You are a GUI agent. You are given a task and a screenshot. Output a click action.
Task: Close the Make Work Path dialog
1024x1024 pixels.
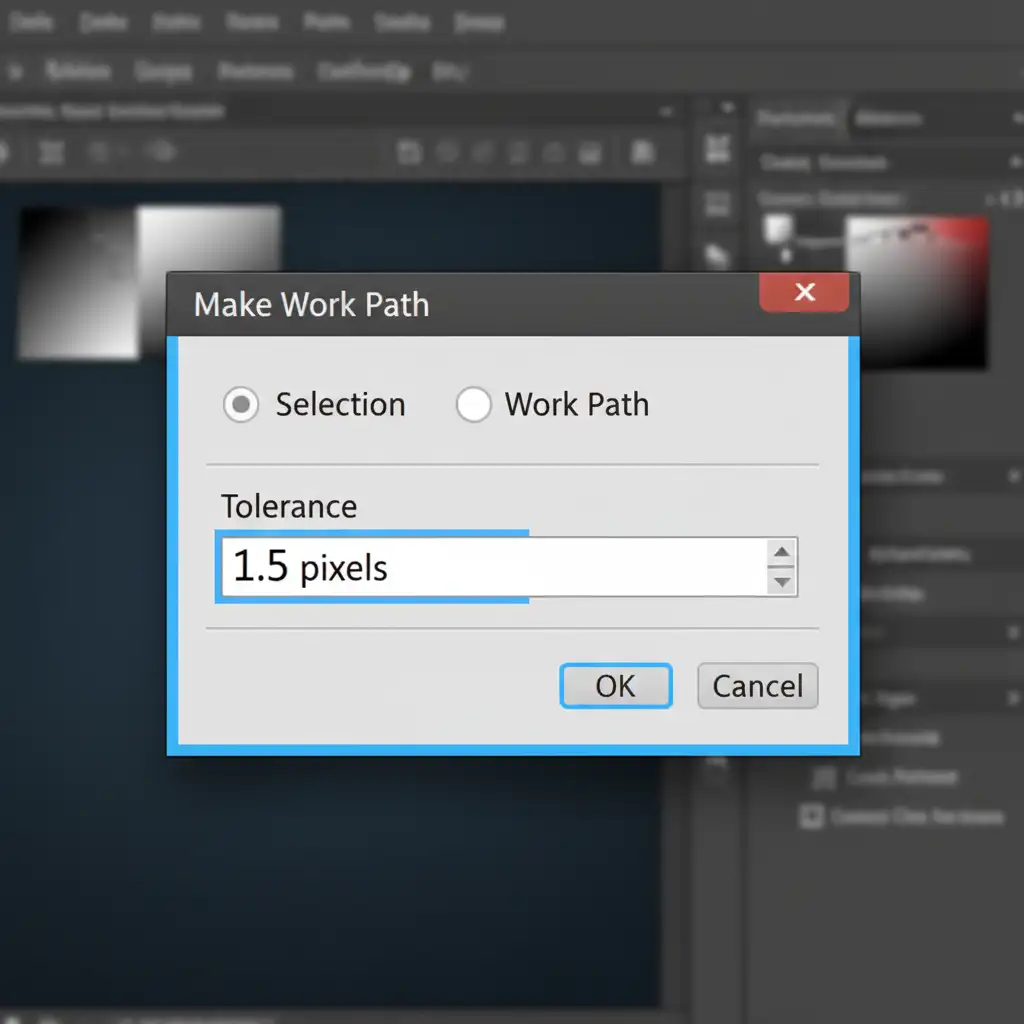point(804,293)
